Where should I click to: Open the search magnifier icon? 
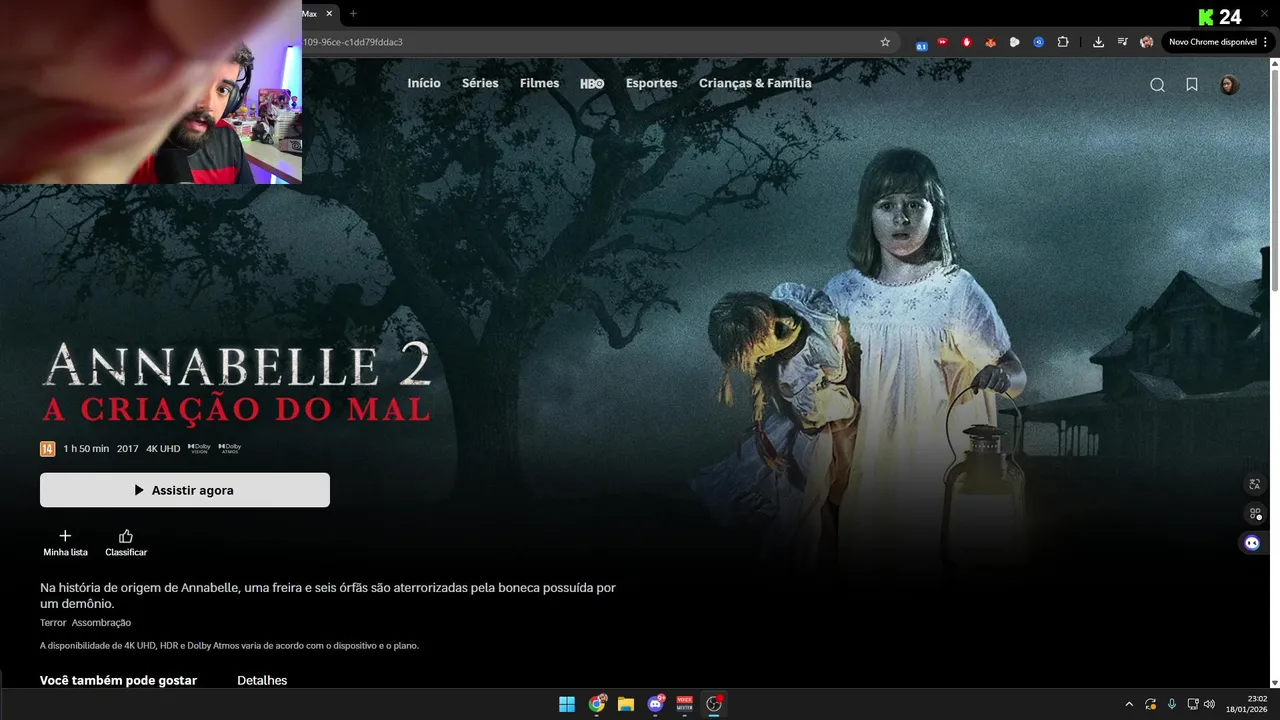1157,85
